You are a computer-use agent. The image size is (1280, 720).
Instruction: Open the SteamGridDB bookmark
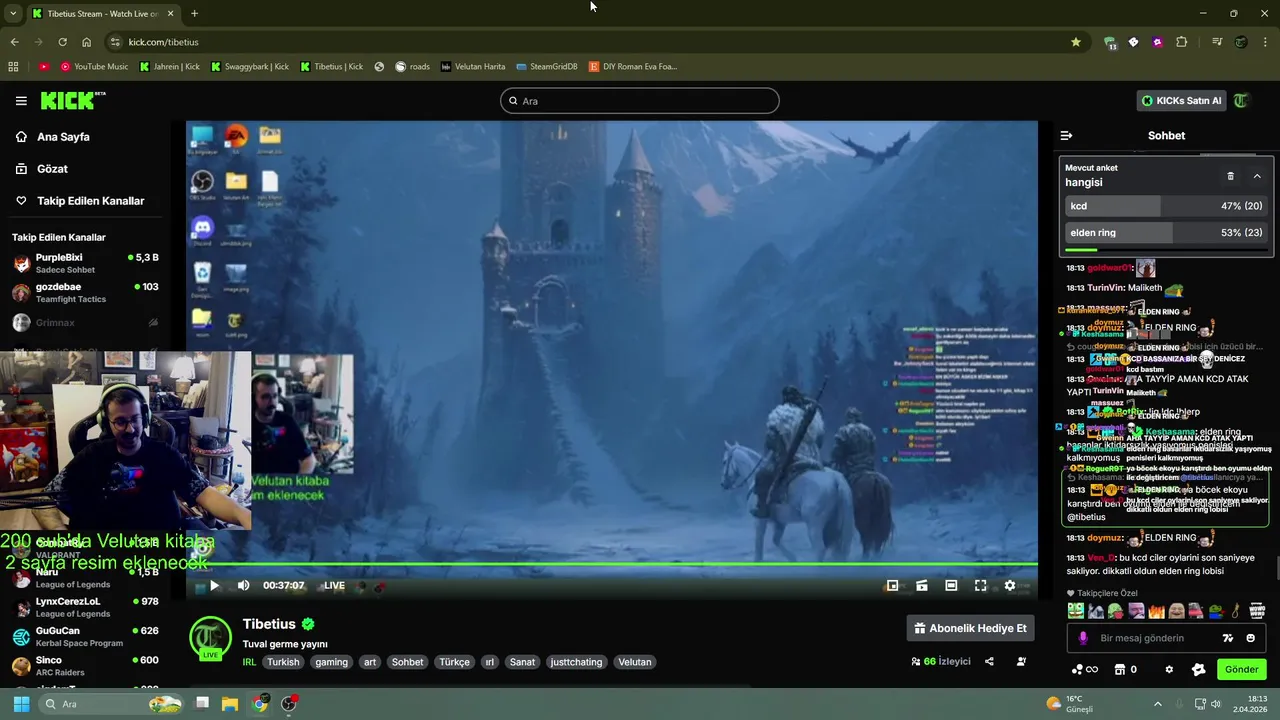(x=546, y=67)
